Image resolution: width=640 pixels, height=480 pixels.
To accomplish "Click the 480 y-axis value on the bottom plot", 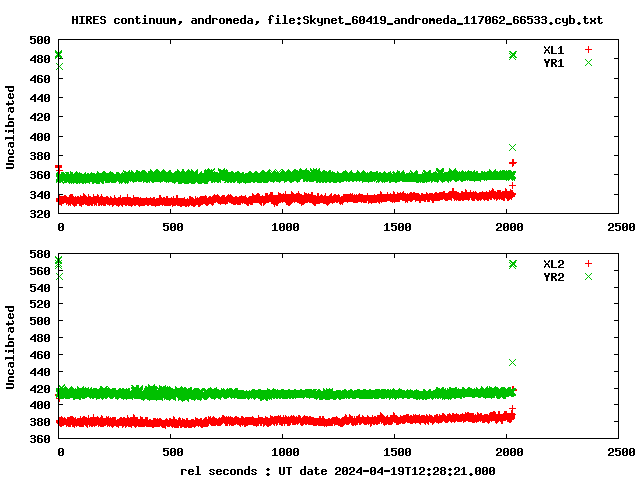I will (40, 338).
